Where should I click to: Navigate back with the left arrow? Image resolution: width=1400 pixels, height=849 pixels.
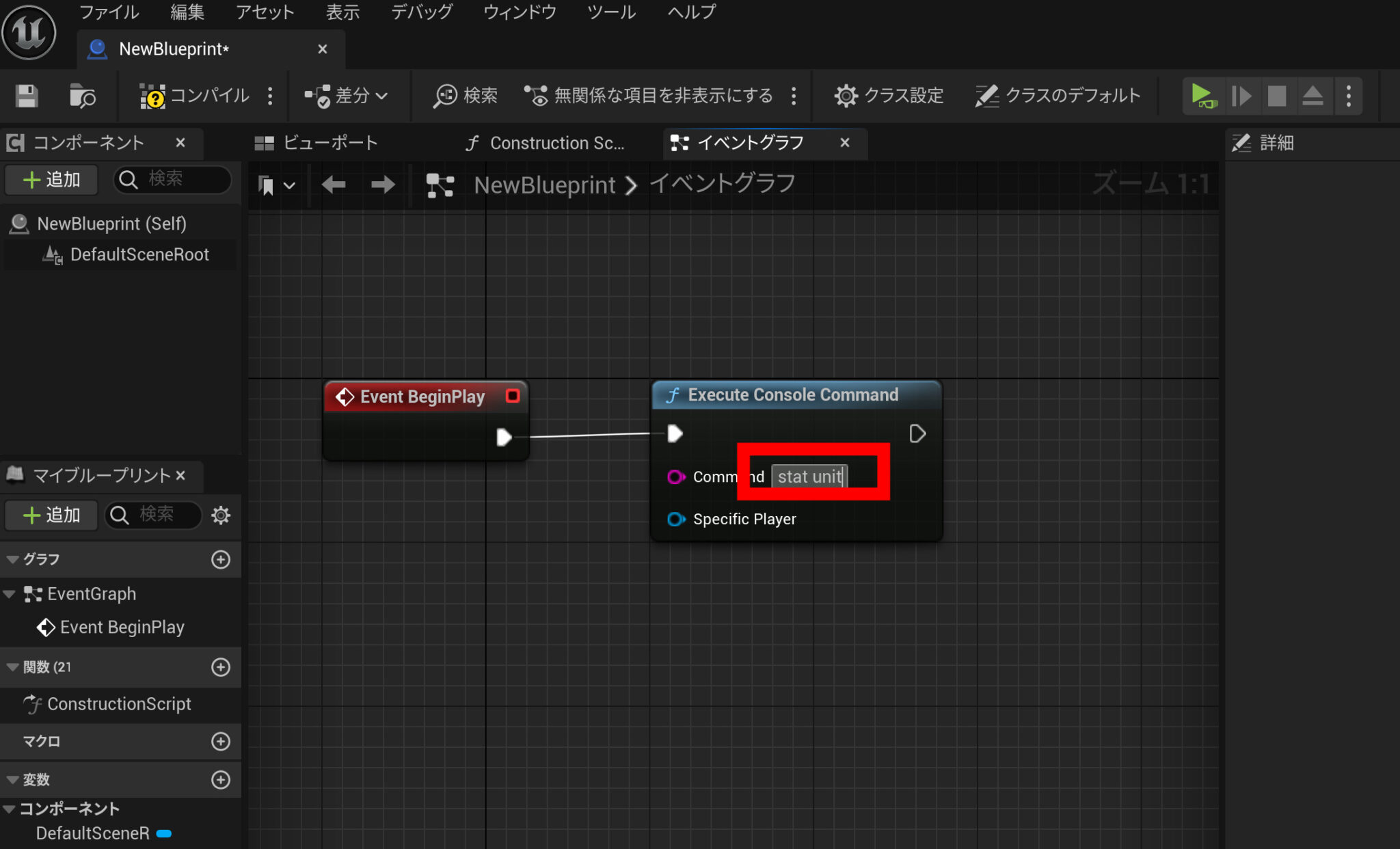pos(333,185)
